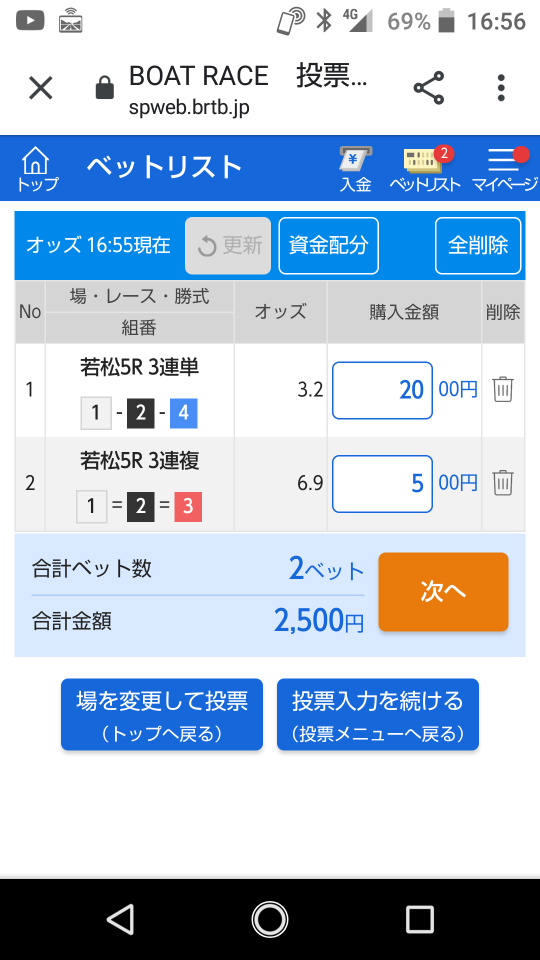Image resolution: width=540 pixels, height=960 pixels.
Task: Click 投票入力を続ける button
Action: (x=378, y=714)
